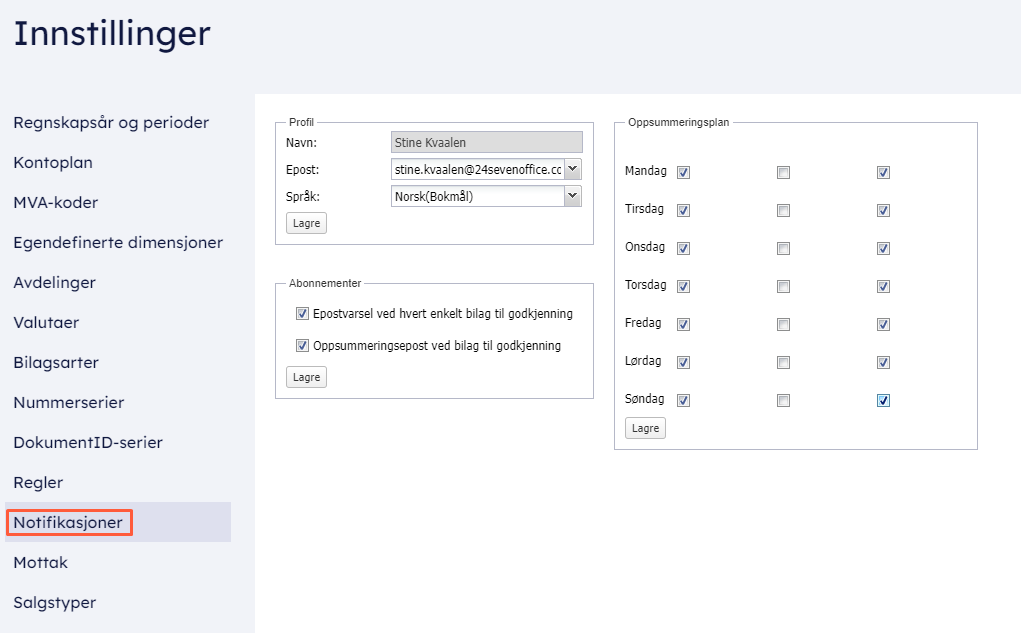1021x633 pixels.
Task: Disable Epostvarsel ved hvert enkelt bilag checkbox
Action: pos(303,314)
